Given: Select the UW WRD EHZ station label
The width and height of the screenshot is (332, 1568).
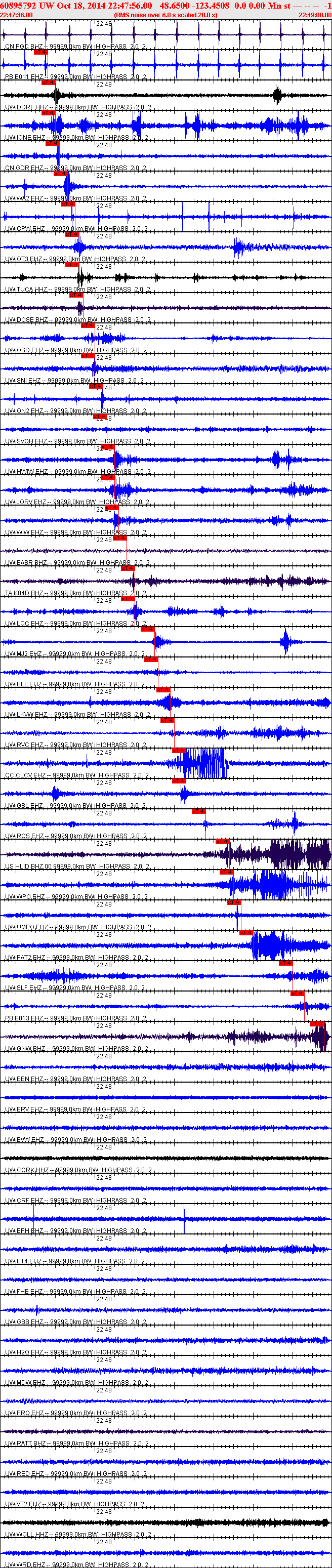Looking at the screenshot, I should (75, 1565).
